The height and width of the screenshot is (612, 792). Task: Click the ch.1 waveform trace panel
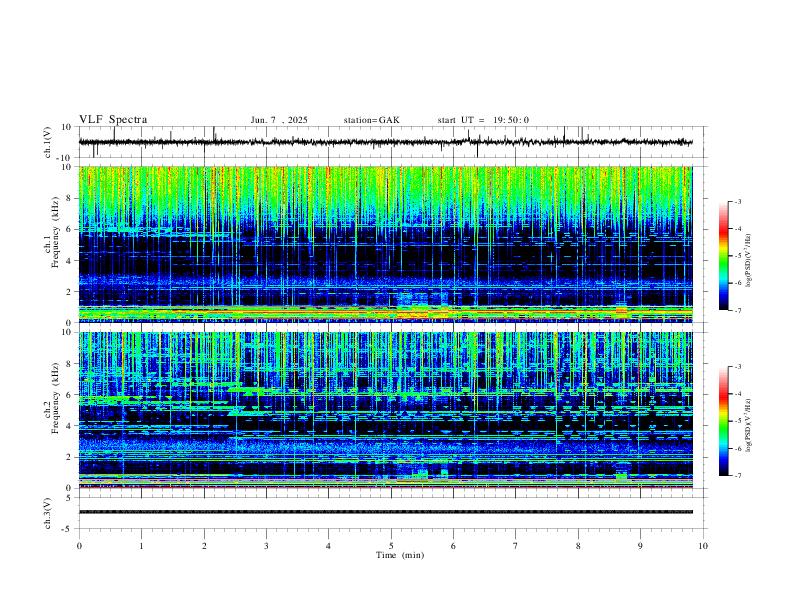pos(391,142)
